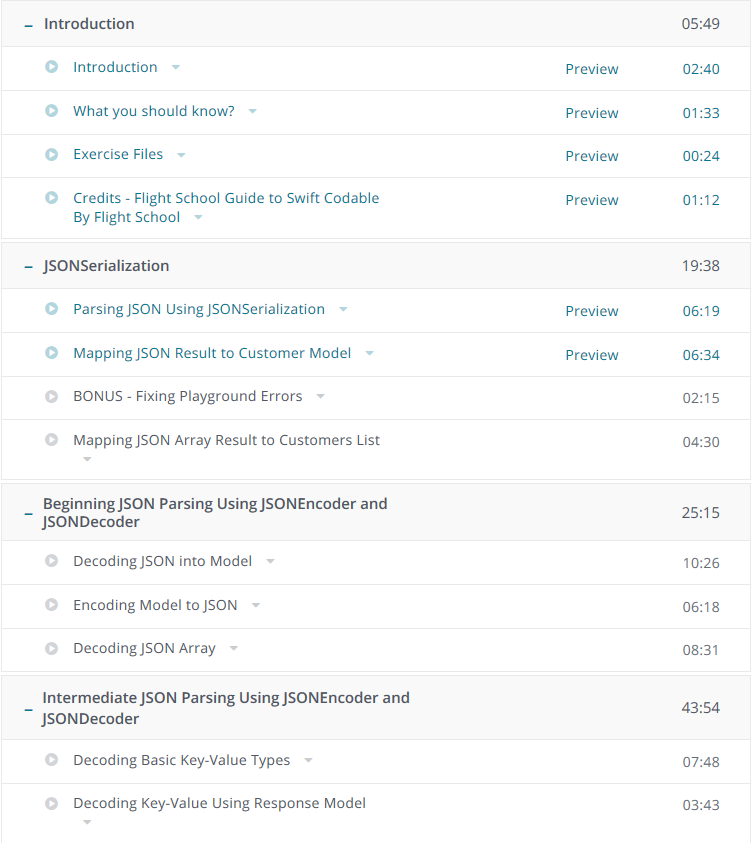Expand arrow below Mapping JSON Array Result

pos(87,459)
